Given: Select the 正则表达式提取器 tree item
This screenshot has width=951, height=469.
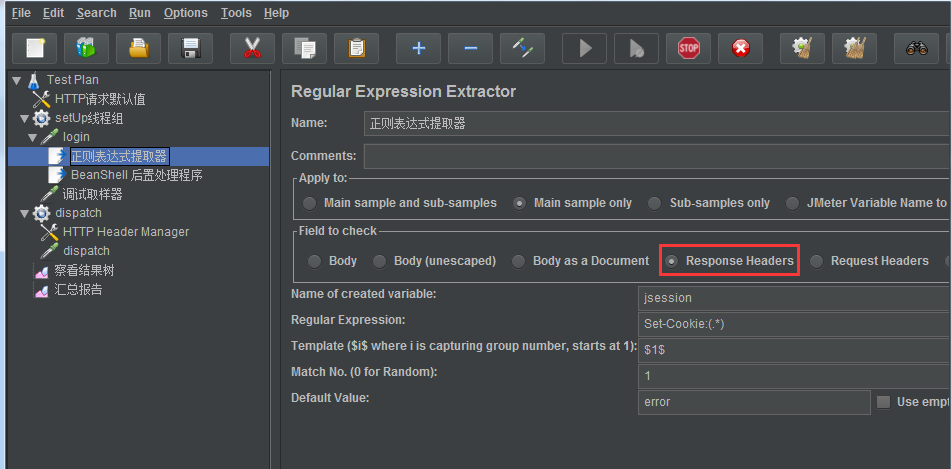Looking at the screenshot, I should [x=118, y=157].
